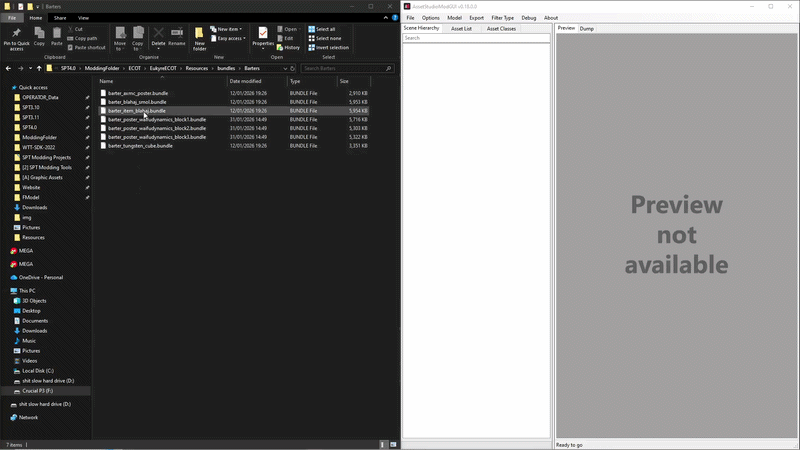Switch to the View ribbon tab
The width and height of the screenshot is (800, 450).
pos(83,18)
